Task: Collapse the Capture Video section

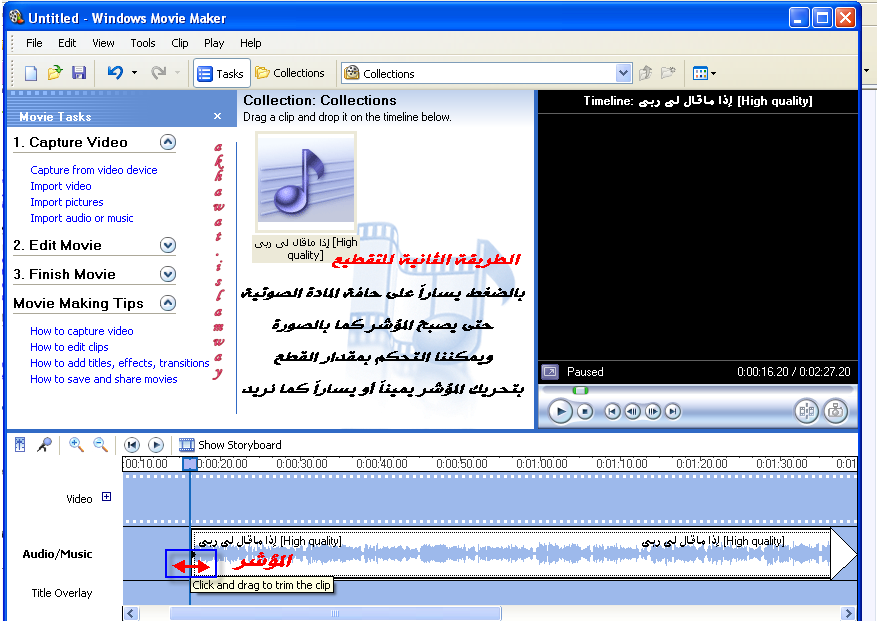Action: 168,142
